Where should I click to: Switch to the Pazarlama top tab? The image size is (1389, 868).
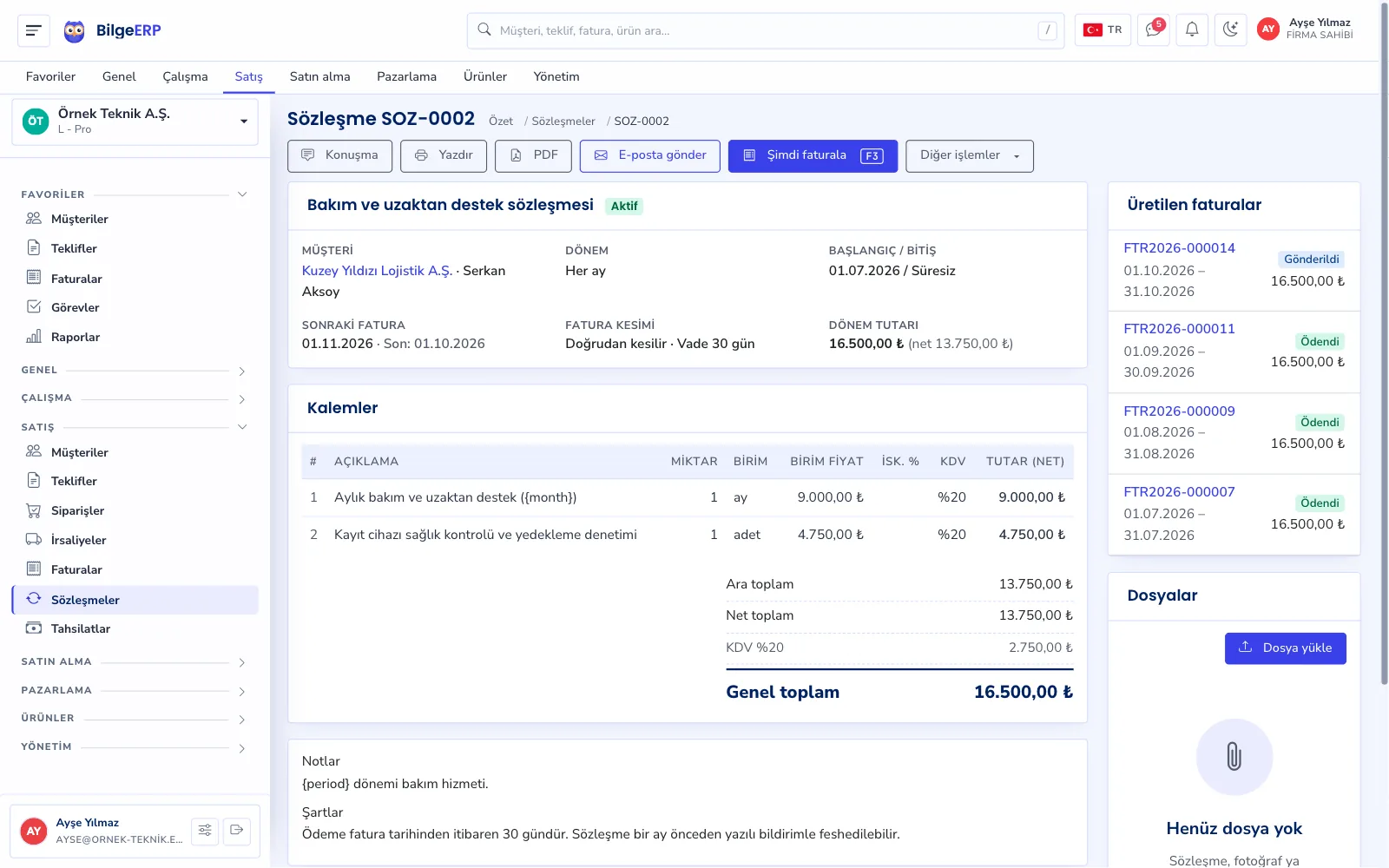pos(406,76)
